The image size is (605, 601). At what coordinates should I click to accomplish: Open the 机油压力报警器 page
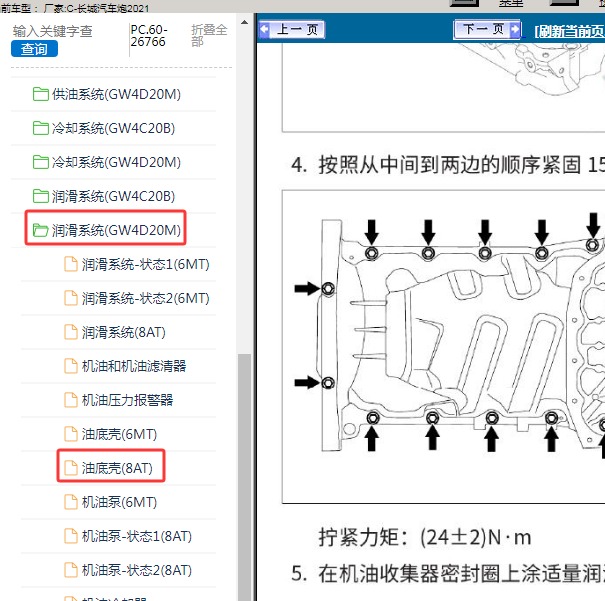tap(127, 400)
